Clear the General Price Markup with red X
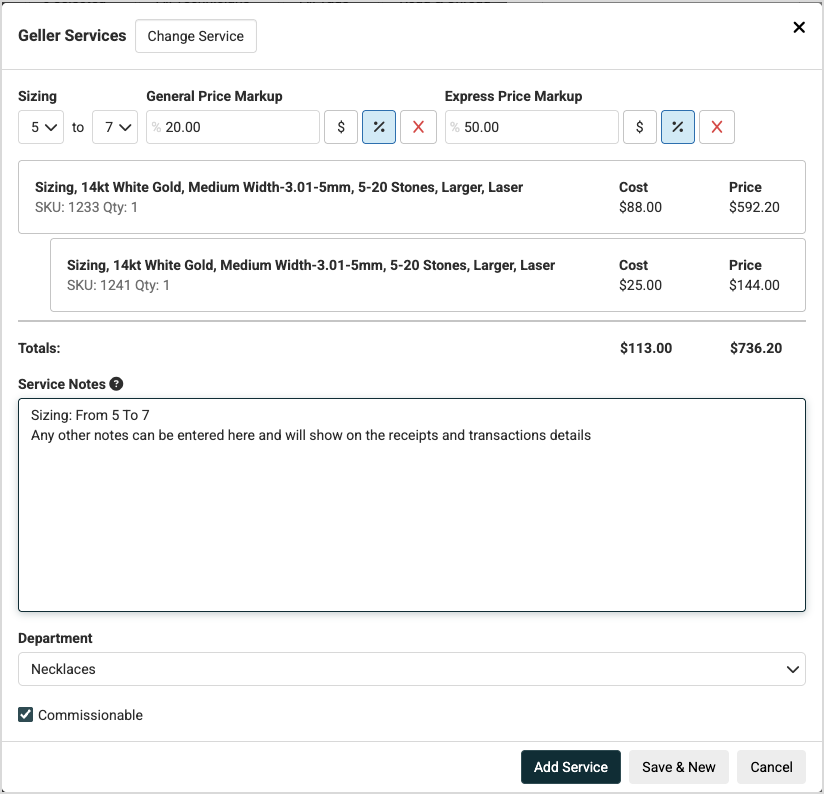The image size is (824, 794). pyautogui.click(x=418, y=127)
